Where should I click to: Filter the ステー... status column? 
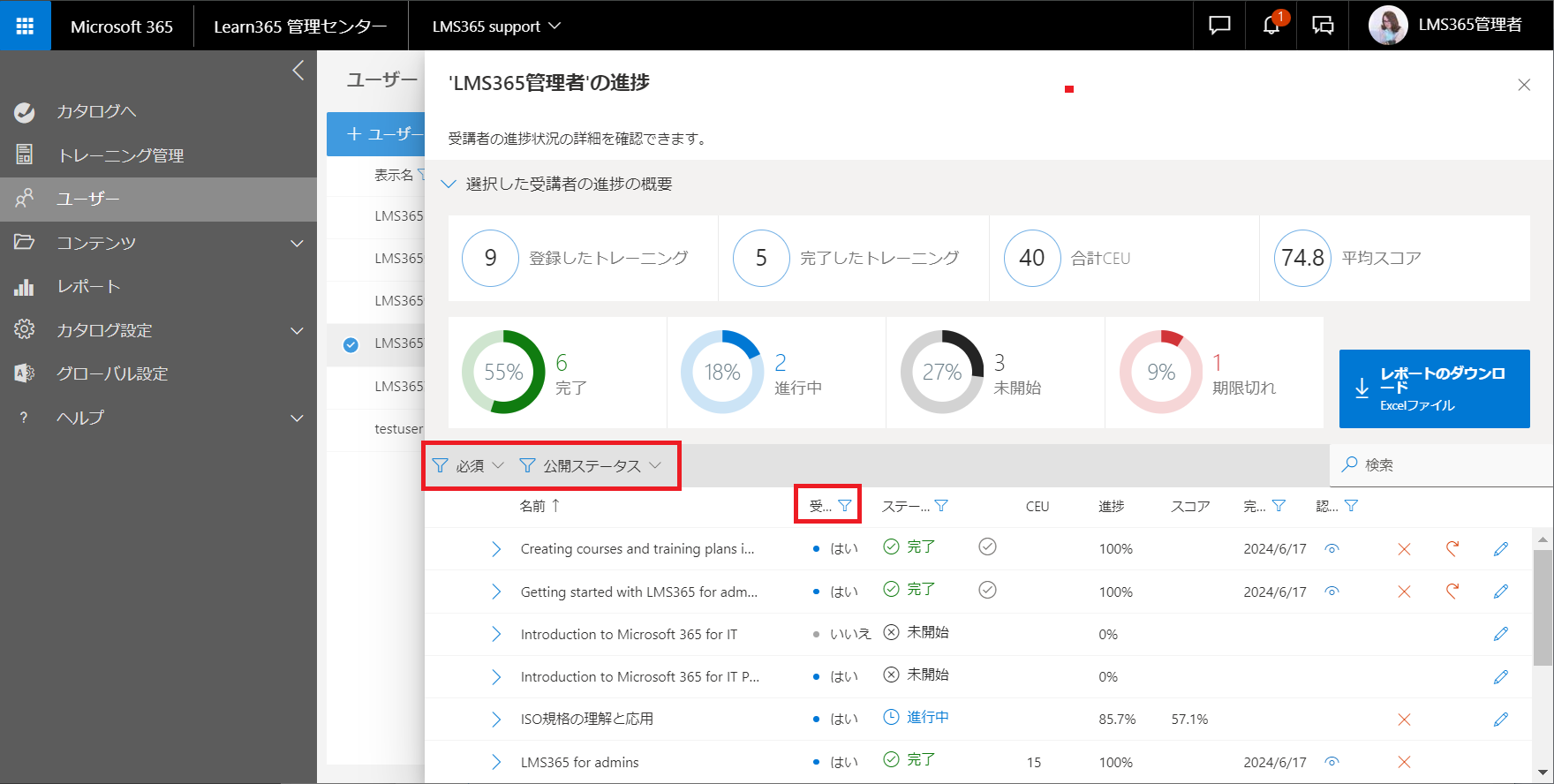(x=941, y=506)
